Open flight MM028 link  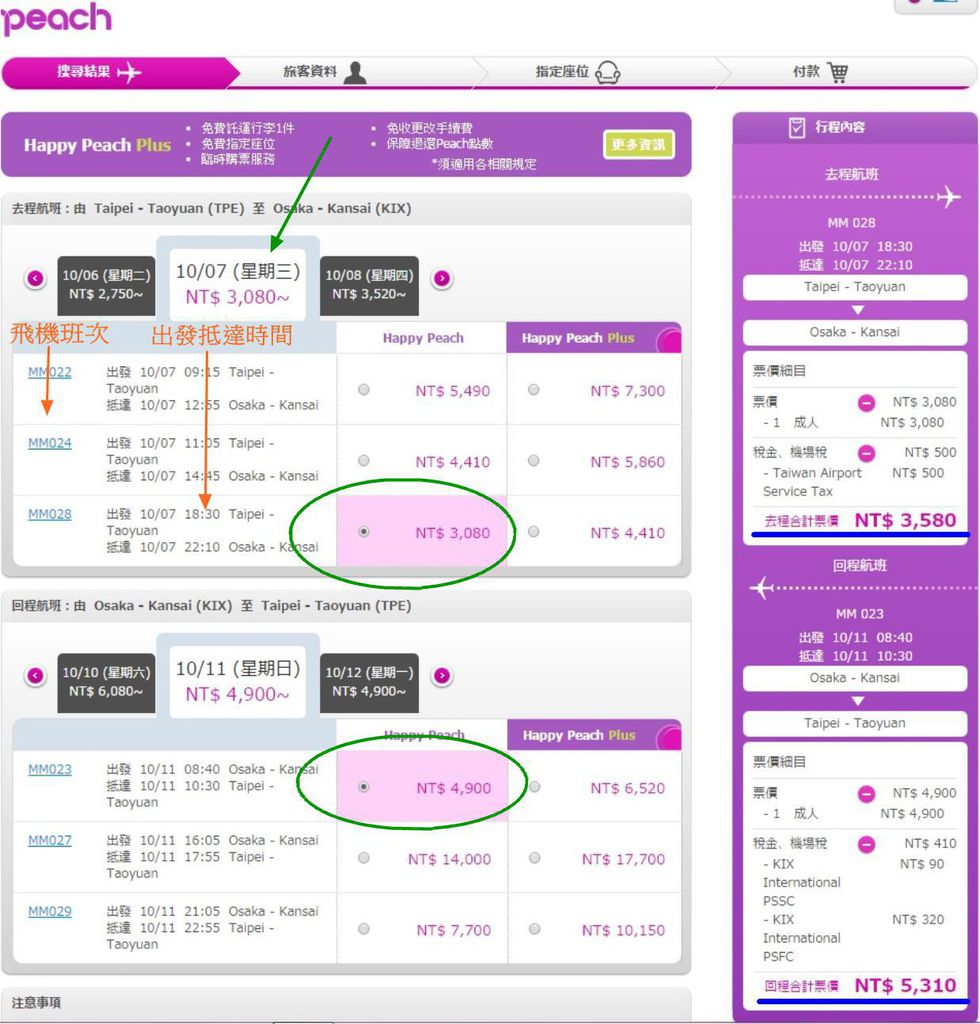50,515
